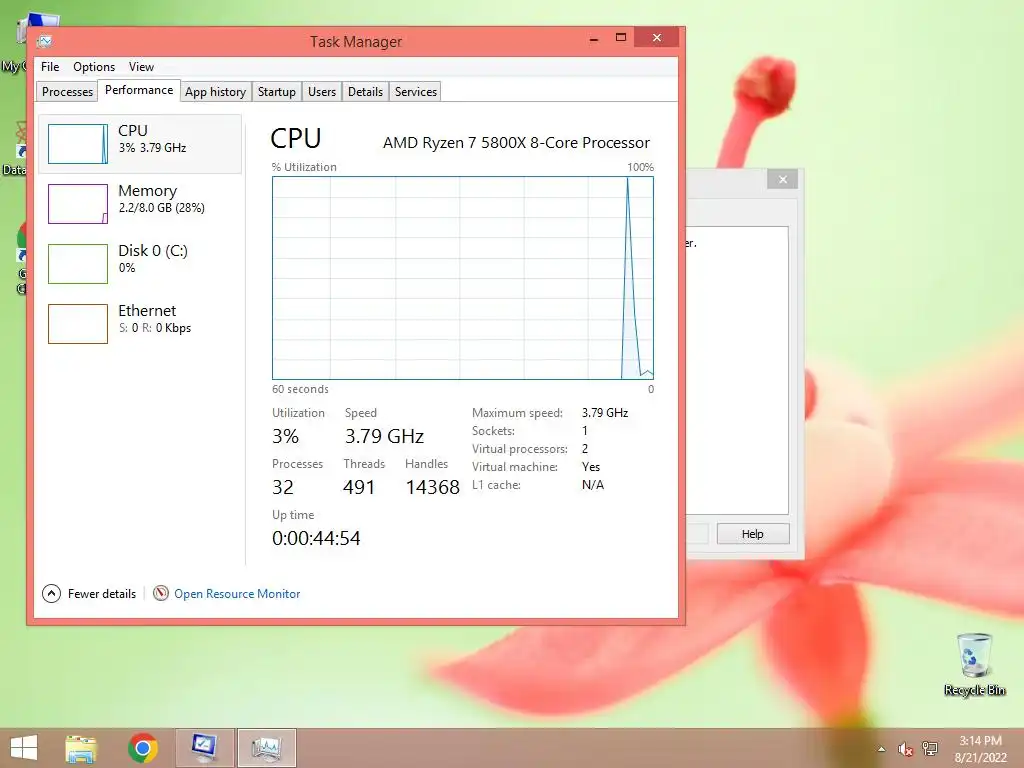
Task: Click the AMD Ryzen 7 5800X processor name
Action: pyautogui.click(x=516, y=142)
